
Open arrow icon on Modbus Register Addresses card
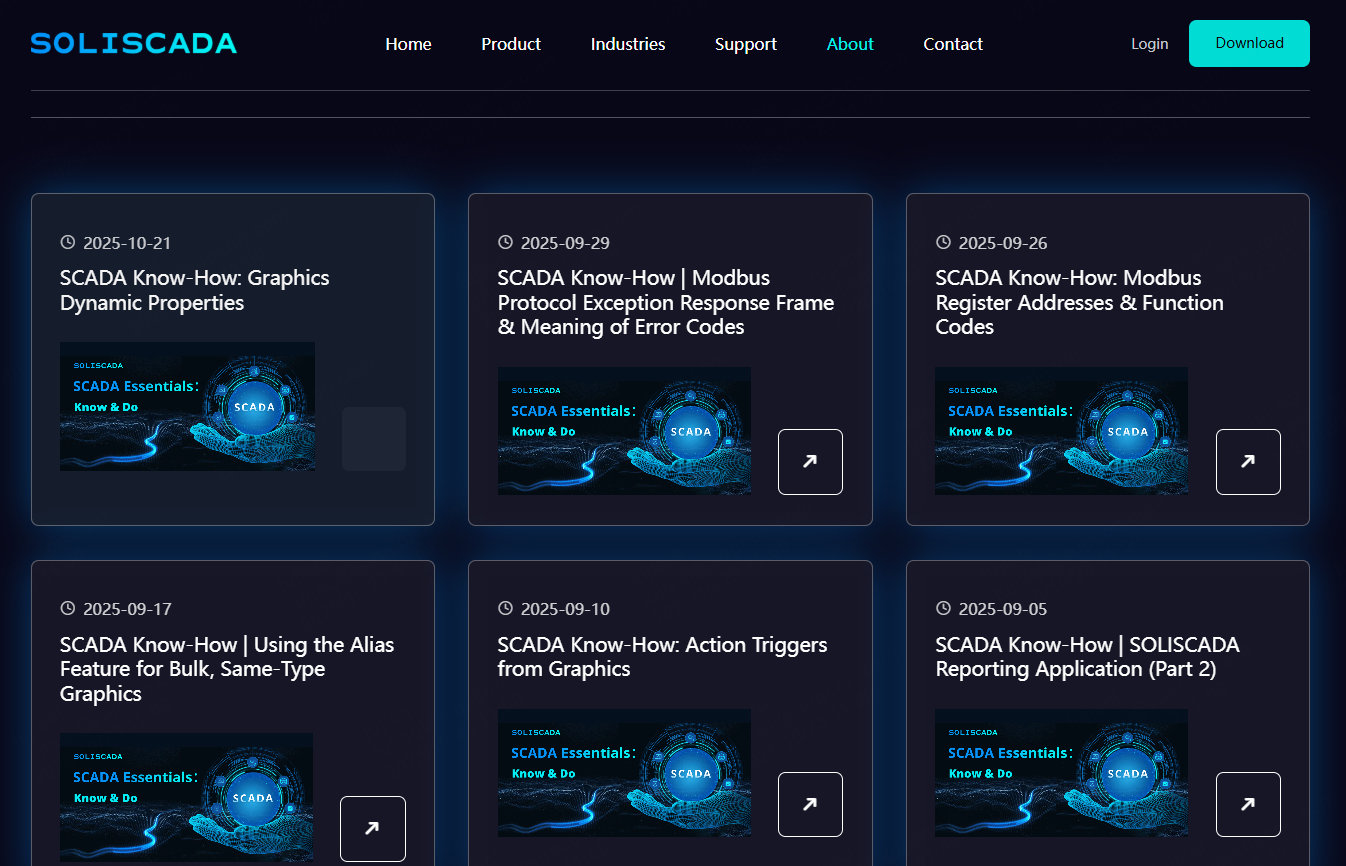[x=1247, y=461]
